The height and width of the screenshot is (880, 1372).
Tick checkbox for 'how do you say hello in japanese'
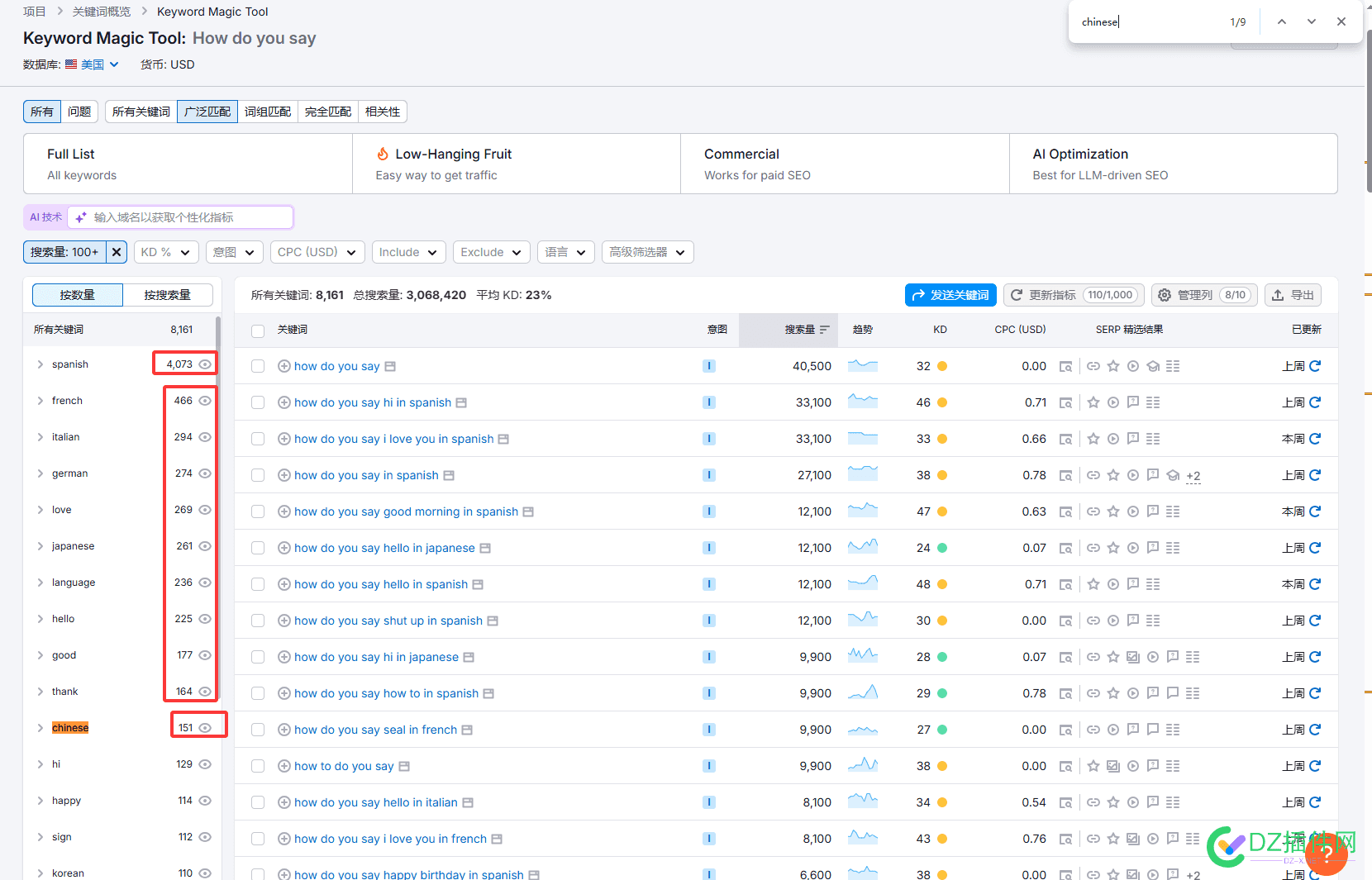click(258, 548)
